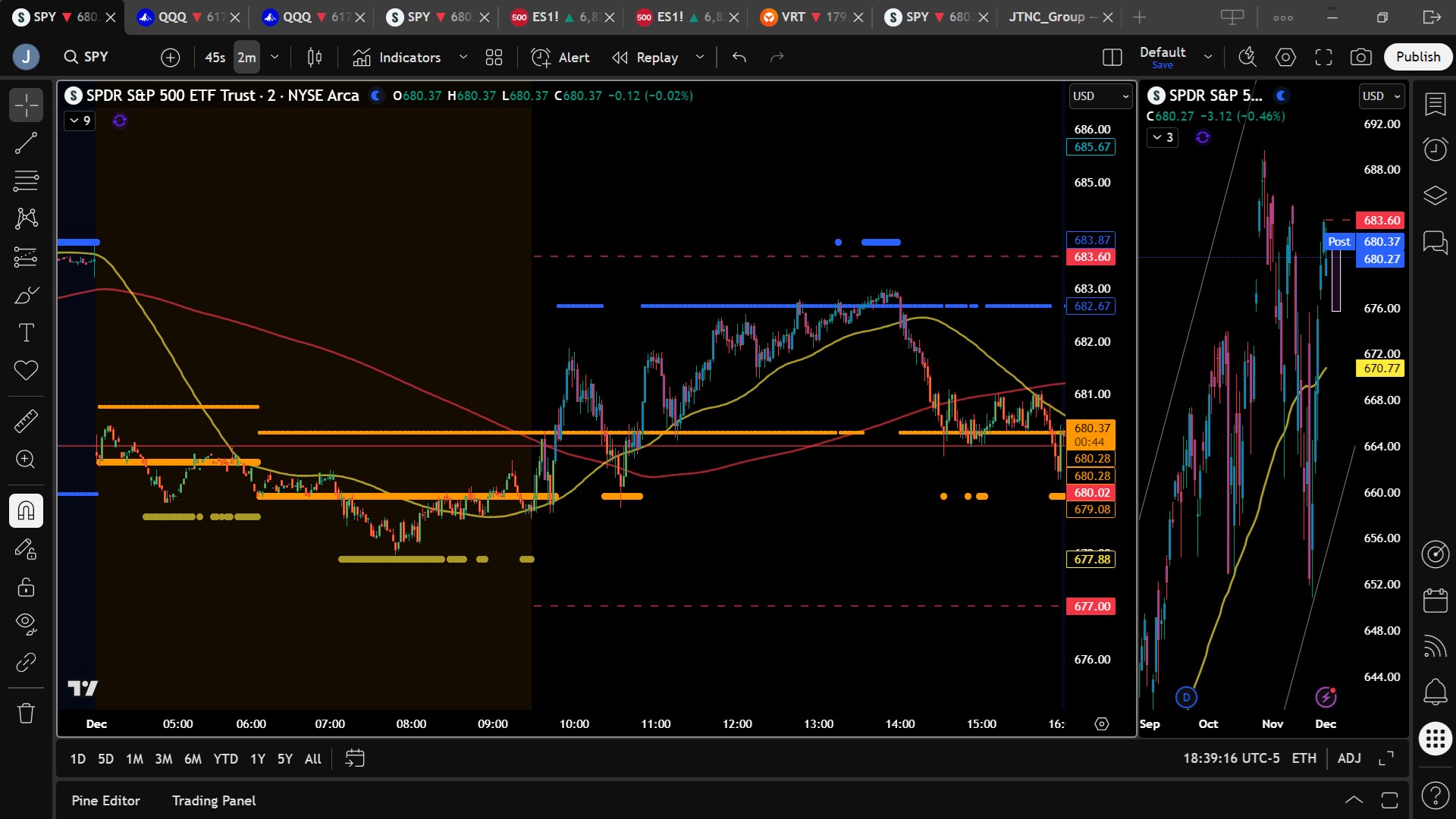Open the calendar icon in right sidebar
Viewport: 1456px width, 819px height.
point(1435,601)
